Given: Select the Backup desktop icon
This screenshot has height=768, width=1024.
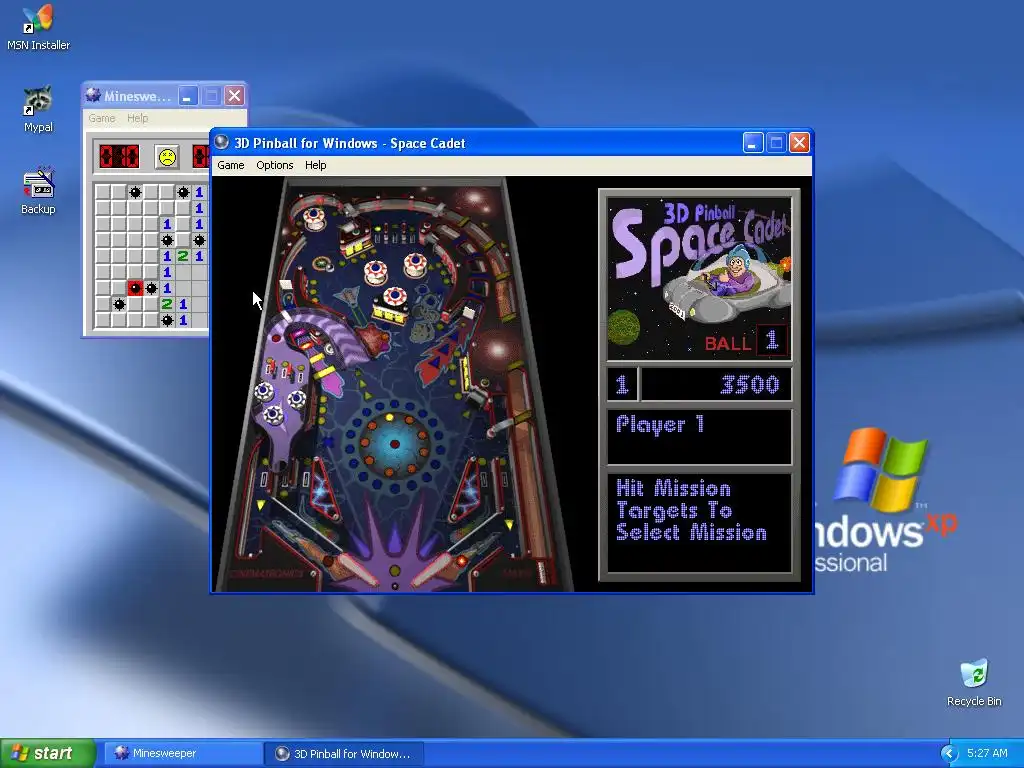Looking at the screenshot, I should [x=38, y=191].
